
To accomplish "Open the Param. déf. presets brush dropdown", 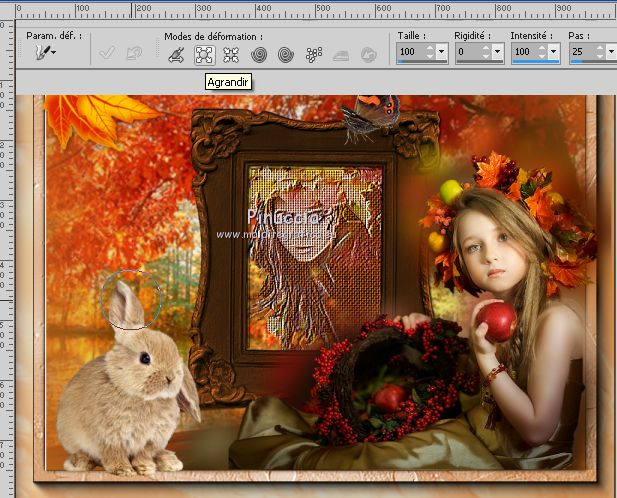I will 46,52.
